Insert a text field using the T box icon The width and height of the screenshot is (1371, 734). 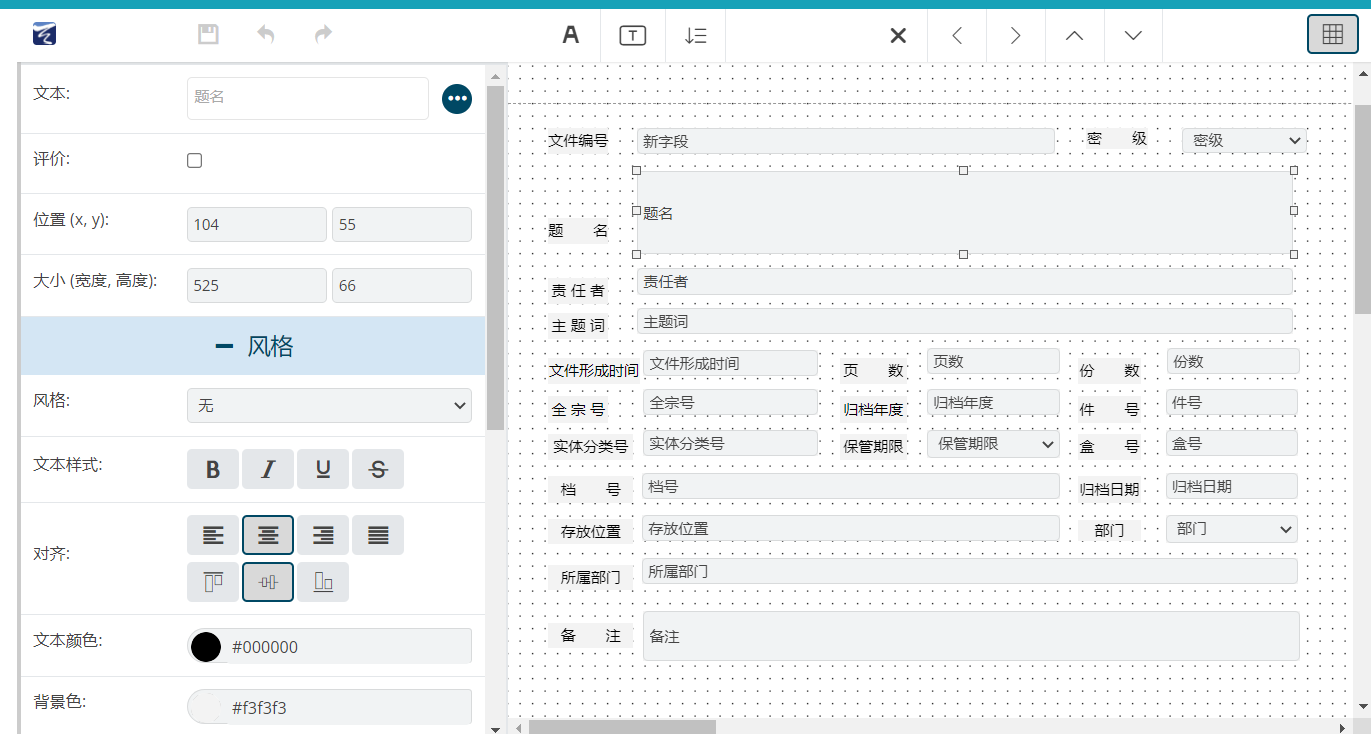point(632,36)
